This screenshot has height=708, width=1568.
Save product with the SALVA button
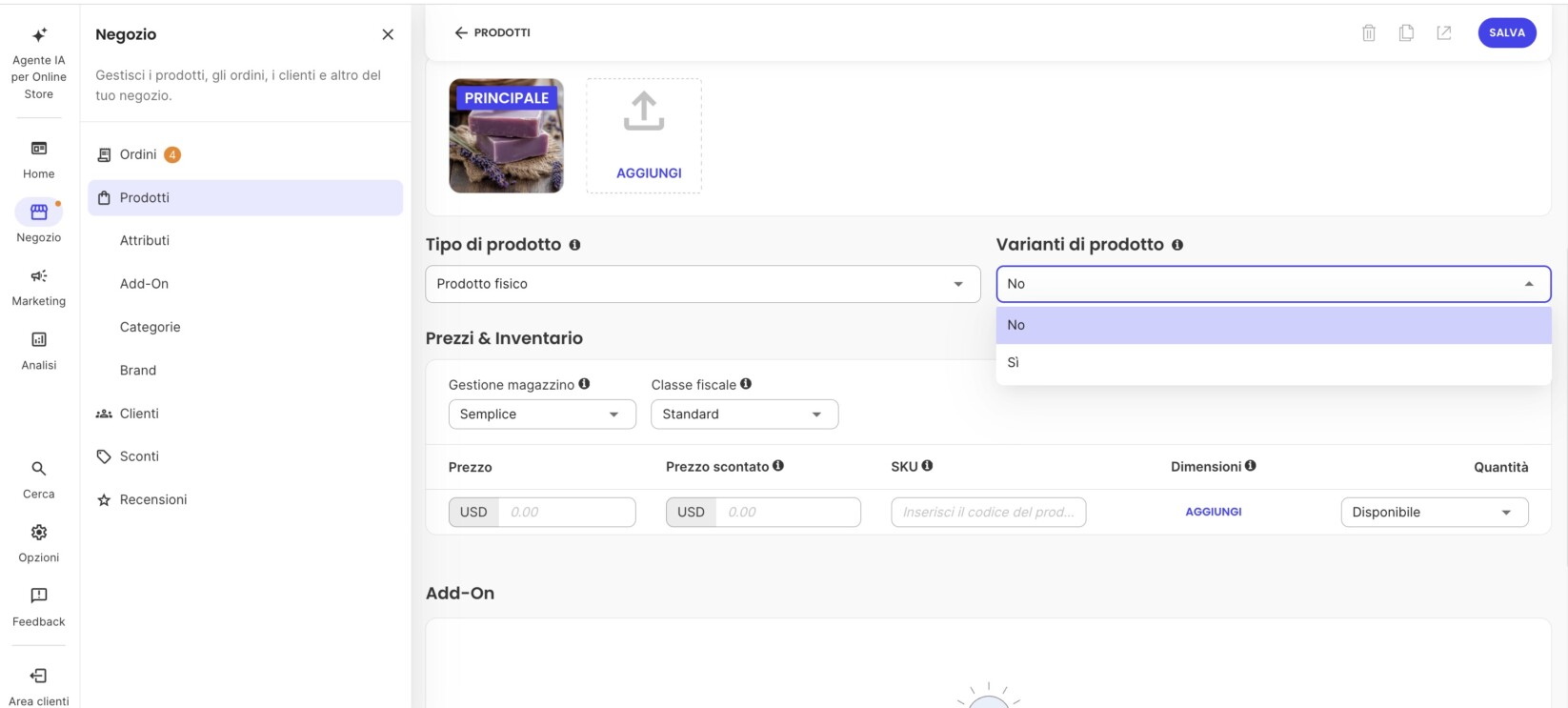(x=1507, y=32)
